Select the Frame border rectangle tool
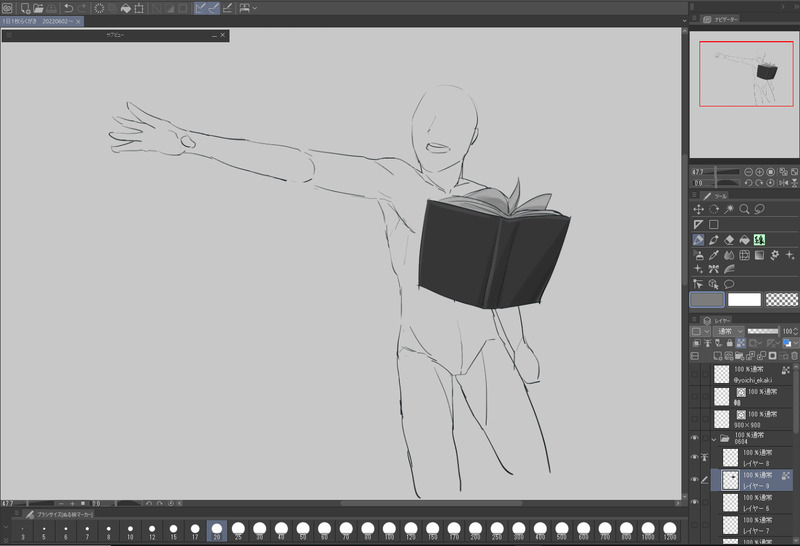 (714, 225)
